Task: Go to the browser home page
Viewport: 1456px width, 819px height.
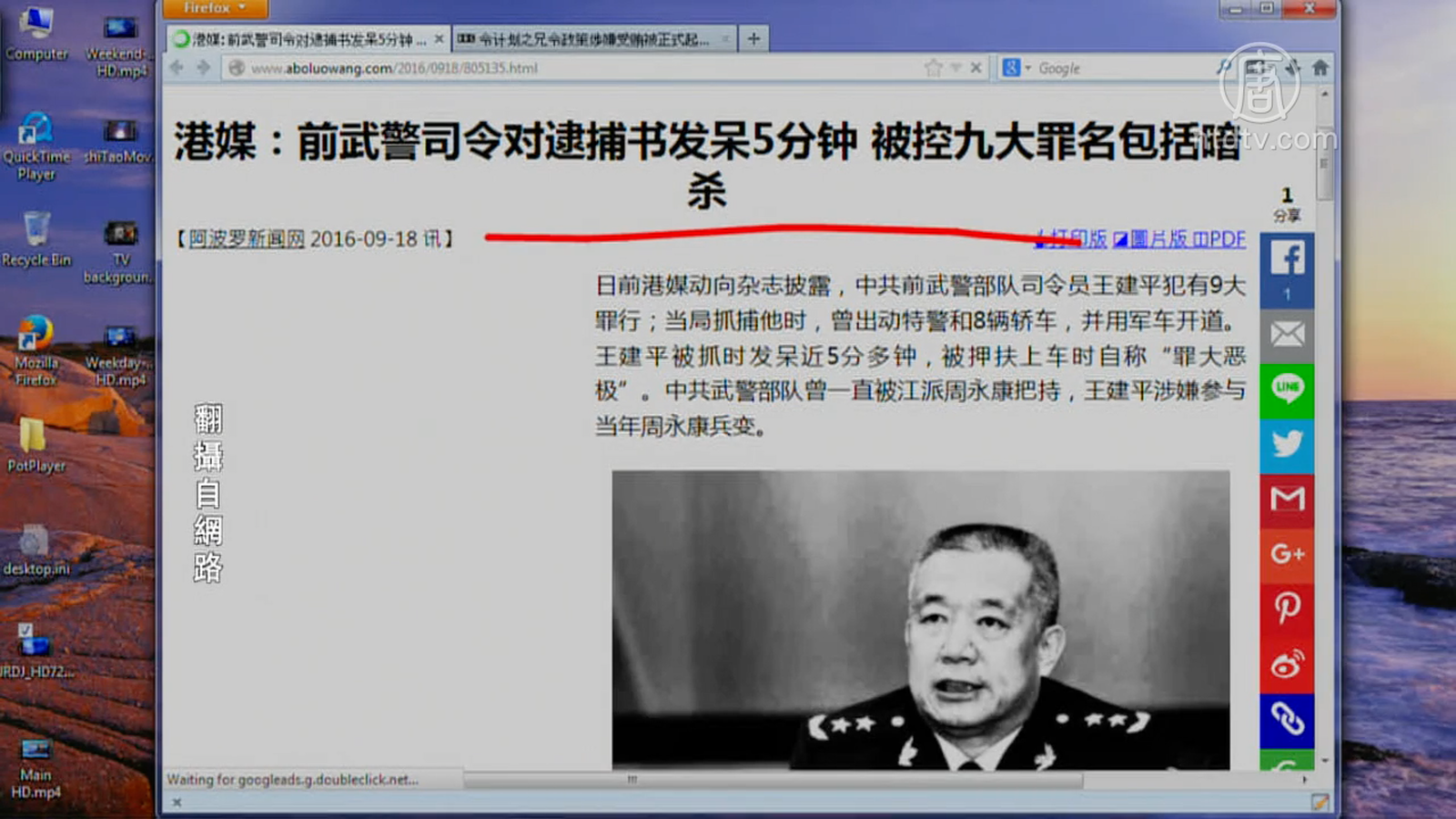Action: [x=1319, y=67]
